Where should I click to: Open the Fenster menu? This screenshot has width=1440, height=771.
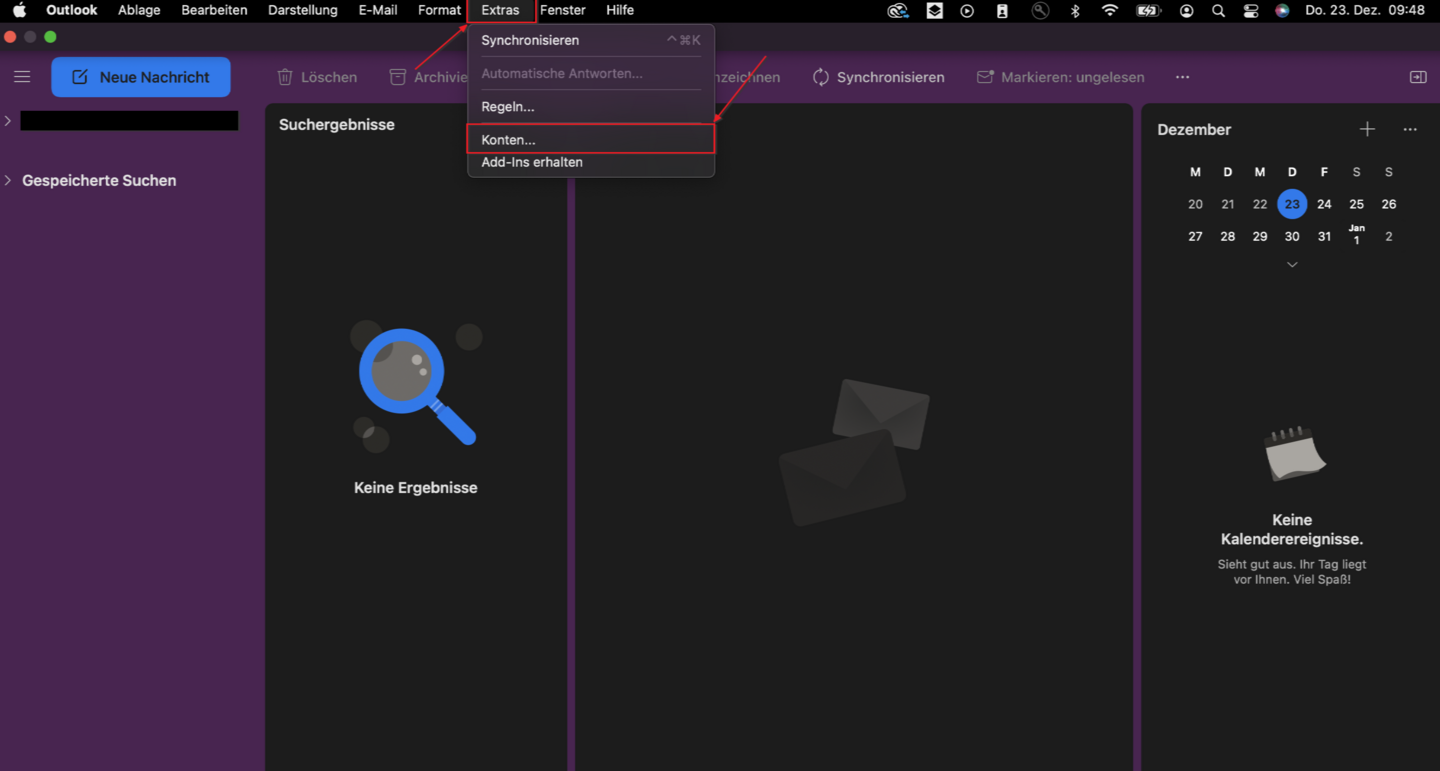pyautogui.click(x=563, y=10)
